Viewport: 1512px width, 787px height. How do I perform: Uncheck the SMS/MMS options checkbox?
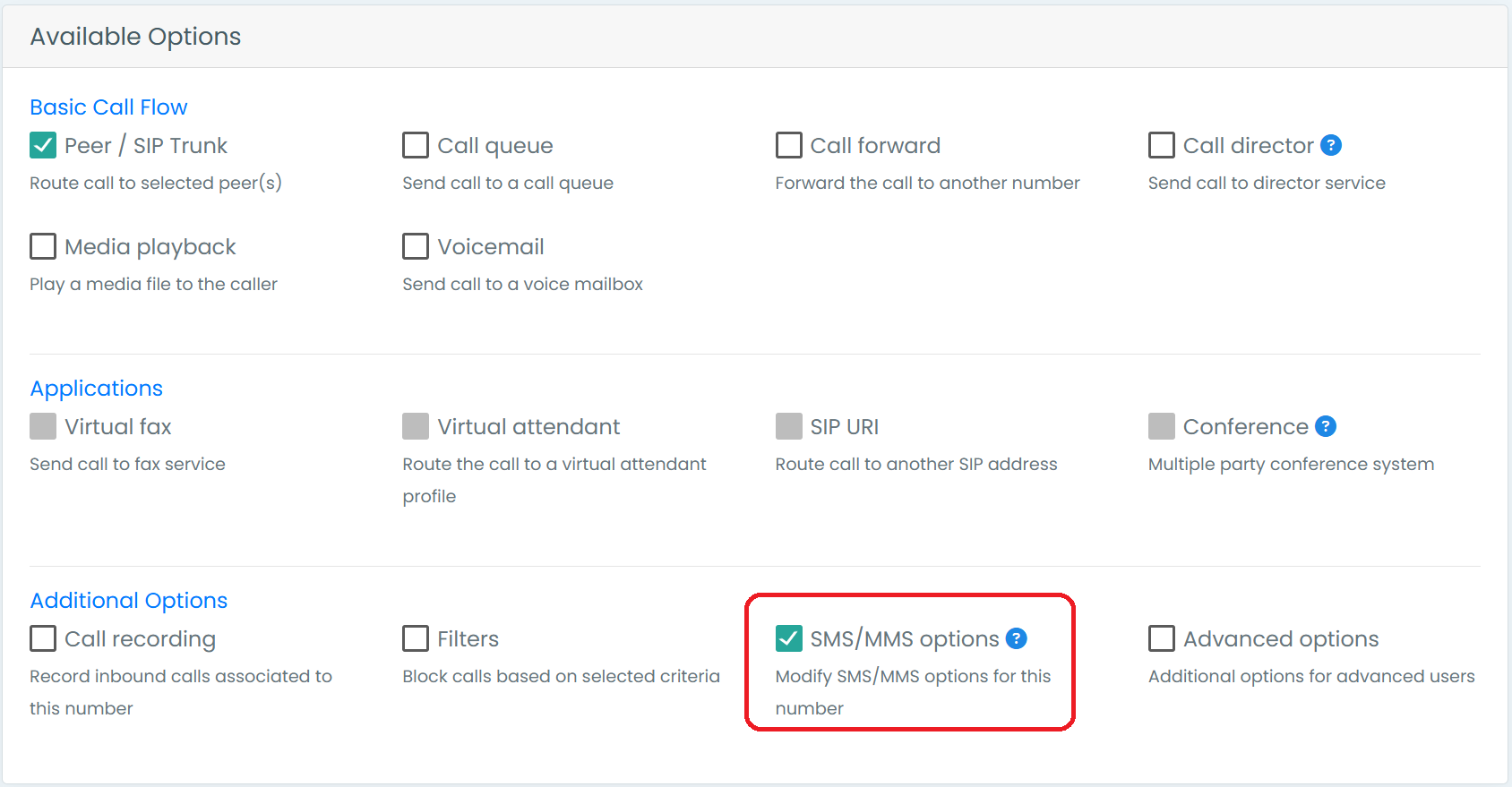788,638
